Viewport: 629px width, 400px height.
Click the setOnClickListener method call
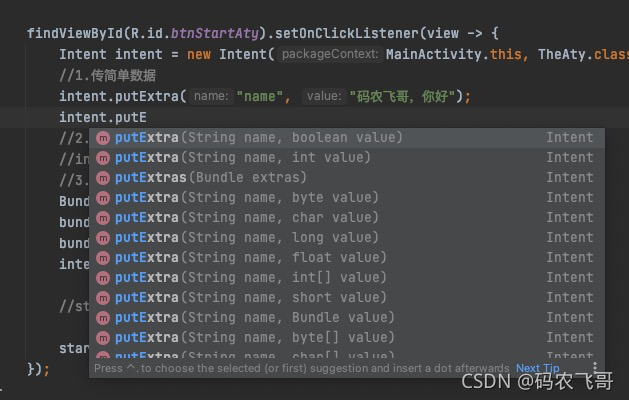point(347,33)
